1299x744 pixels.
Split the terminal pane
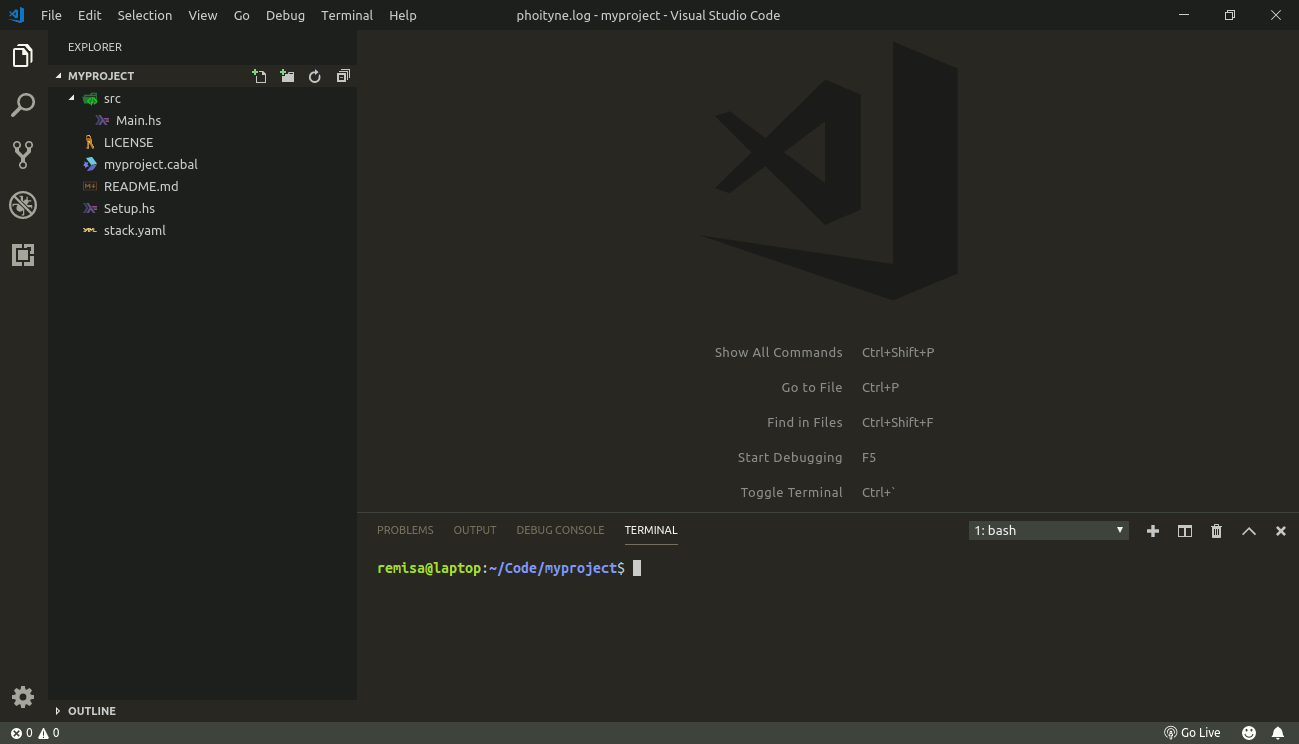tap(1184, 530)
